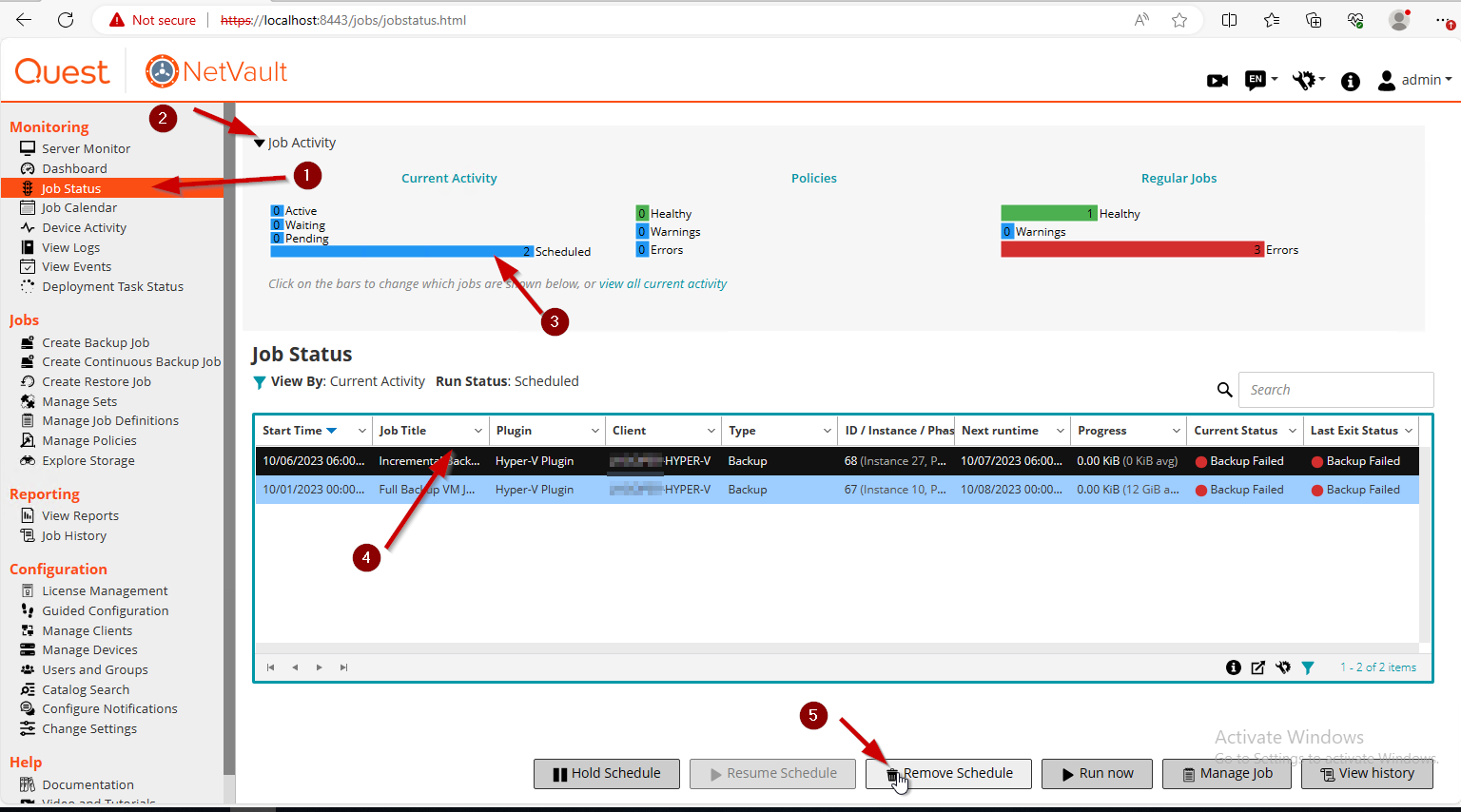Click the blue Scheduled activity bar
1461x812 pixels.
coord(399,252)
